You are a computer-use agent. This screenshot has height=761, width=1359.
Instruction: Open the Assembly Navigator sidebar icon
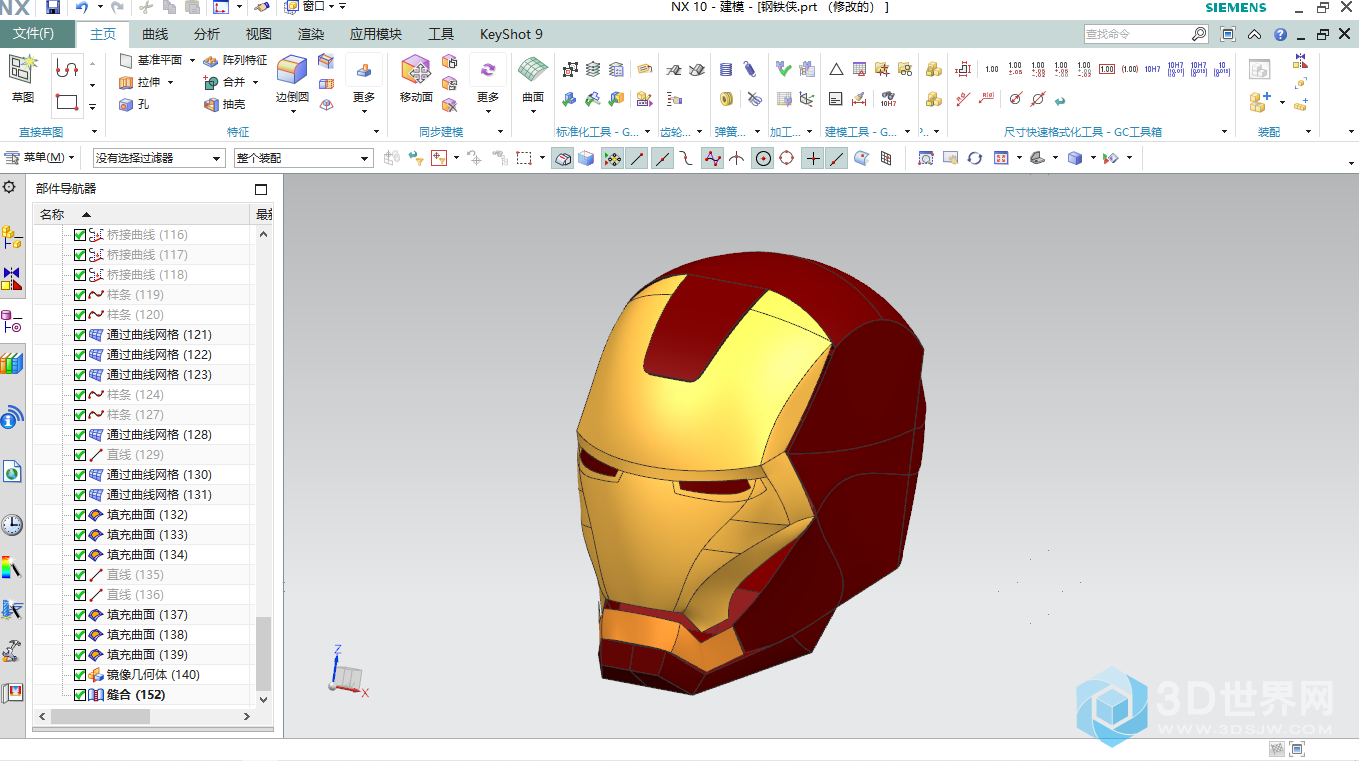[12, 237]
